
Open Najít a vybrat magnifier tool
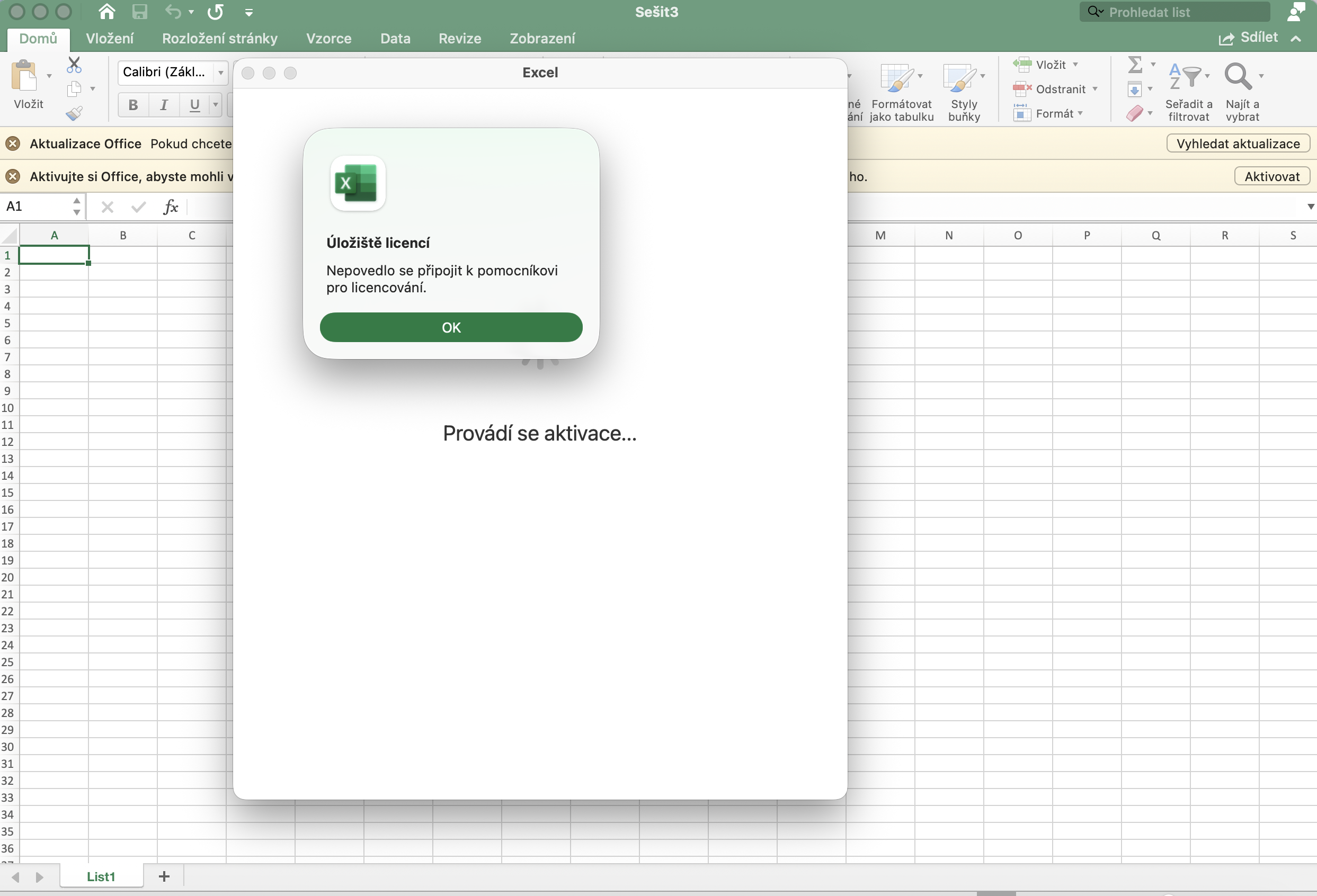pyautogui.click(x=1238, y=76)
